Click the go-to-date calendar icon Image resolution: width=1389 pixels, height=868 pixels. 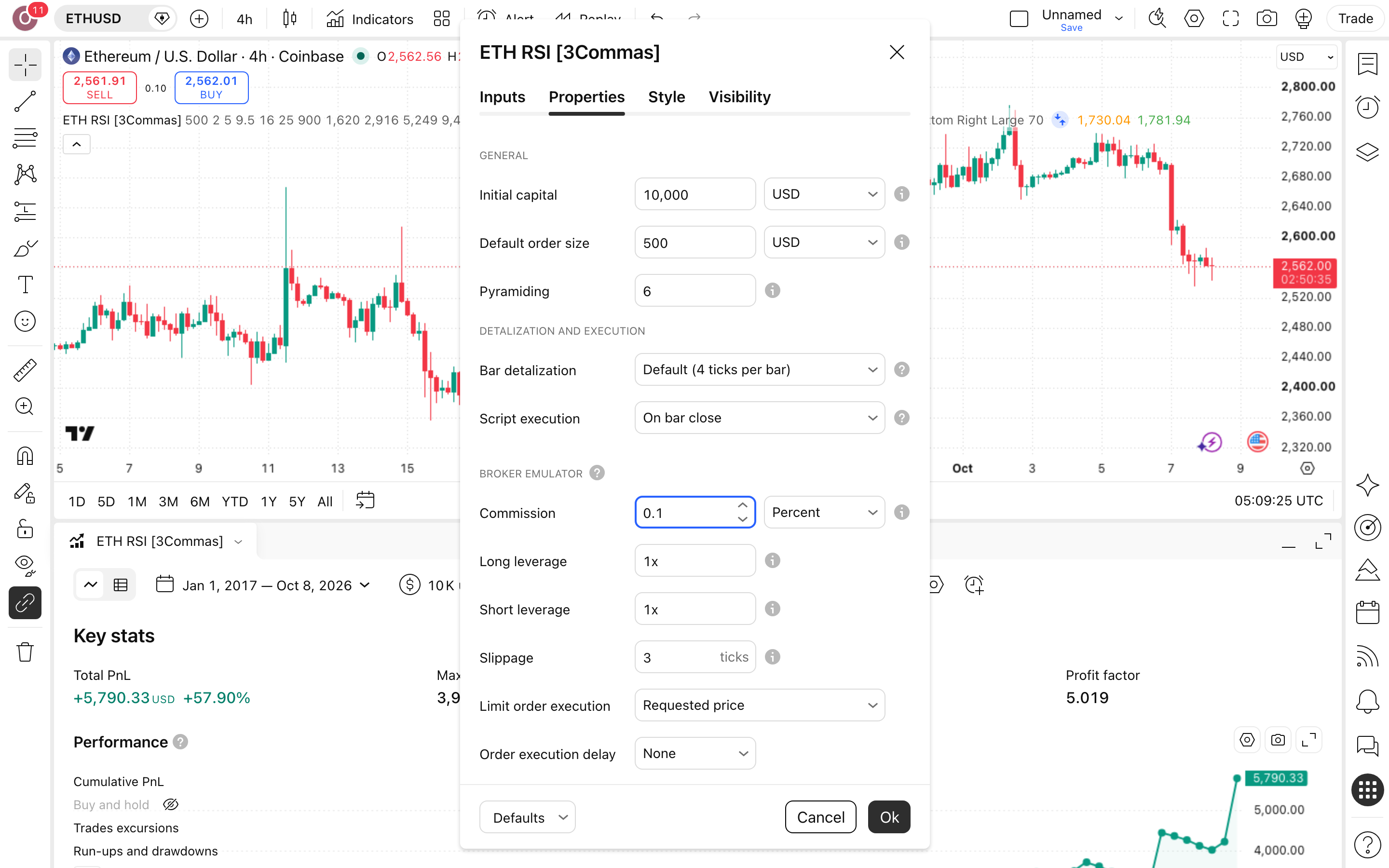(365, 501)
